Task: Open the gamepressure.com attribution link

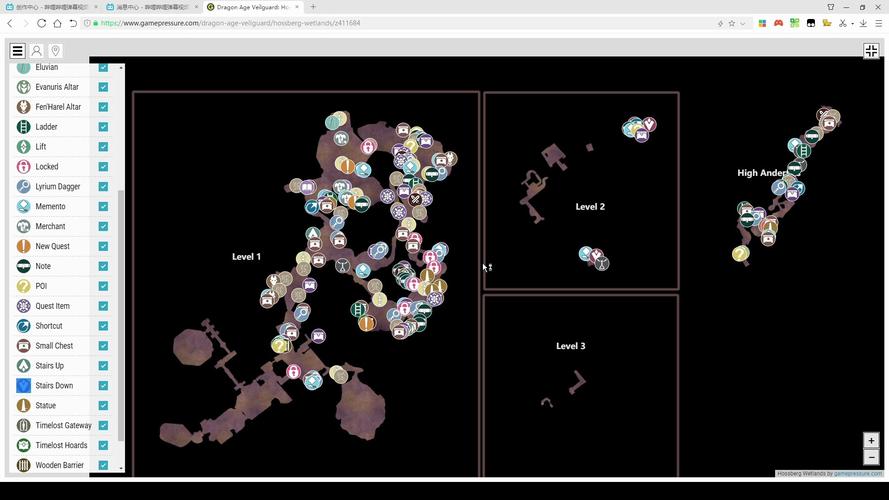Action: (x=858, y=474)
